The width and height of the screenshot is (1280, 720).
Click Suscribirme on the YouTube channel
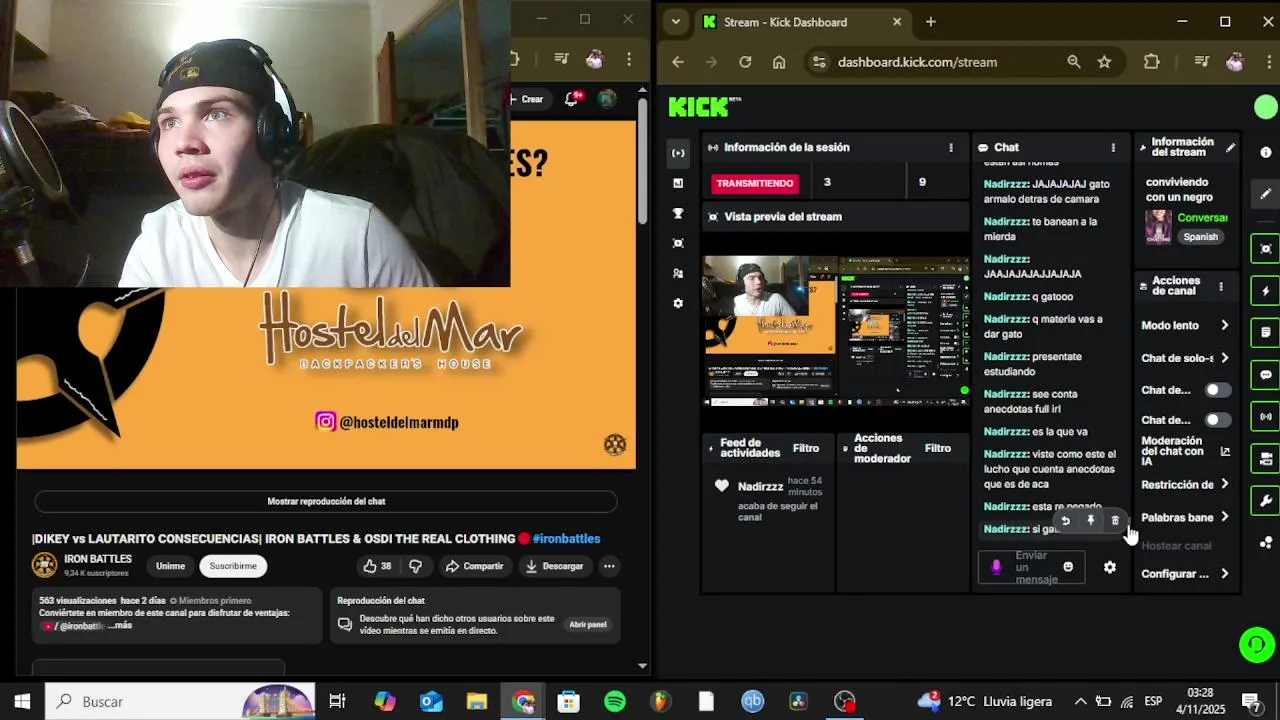(233, 566)
